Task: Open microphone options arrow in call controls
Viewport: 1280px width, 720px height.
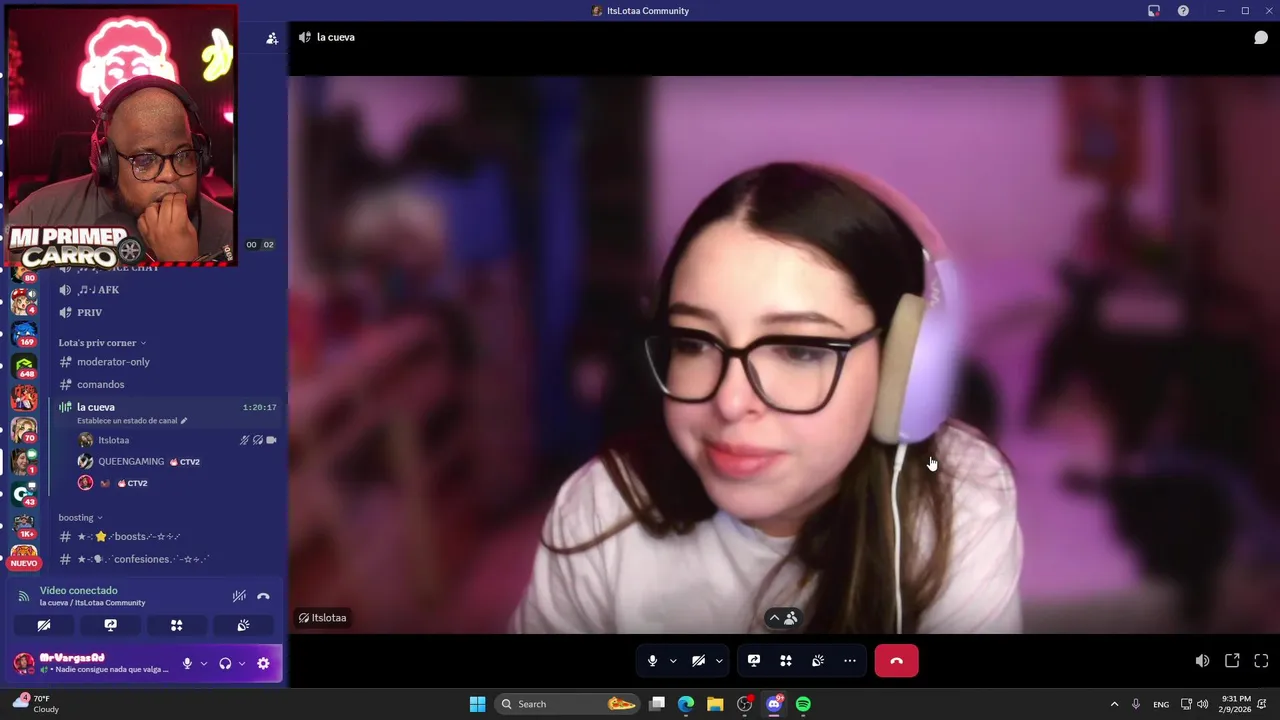Action: pos(673,661)
